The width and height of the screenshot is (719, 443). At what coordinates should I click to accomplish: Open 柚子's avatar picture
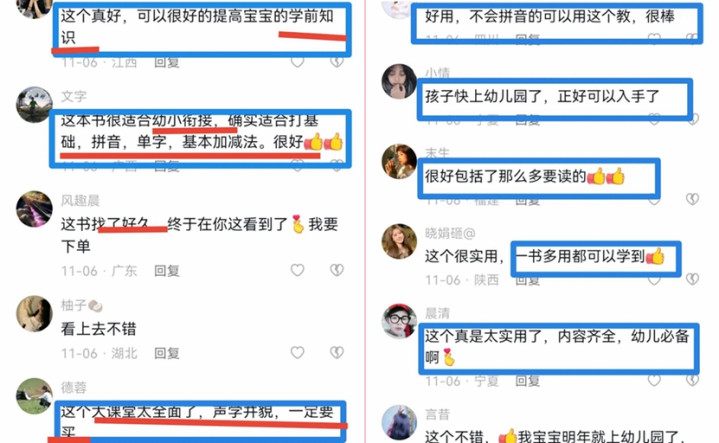[34, 314]
